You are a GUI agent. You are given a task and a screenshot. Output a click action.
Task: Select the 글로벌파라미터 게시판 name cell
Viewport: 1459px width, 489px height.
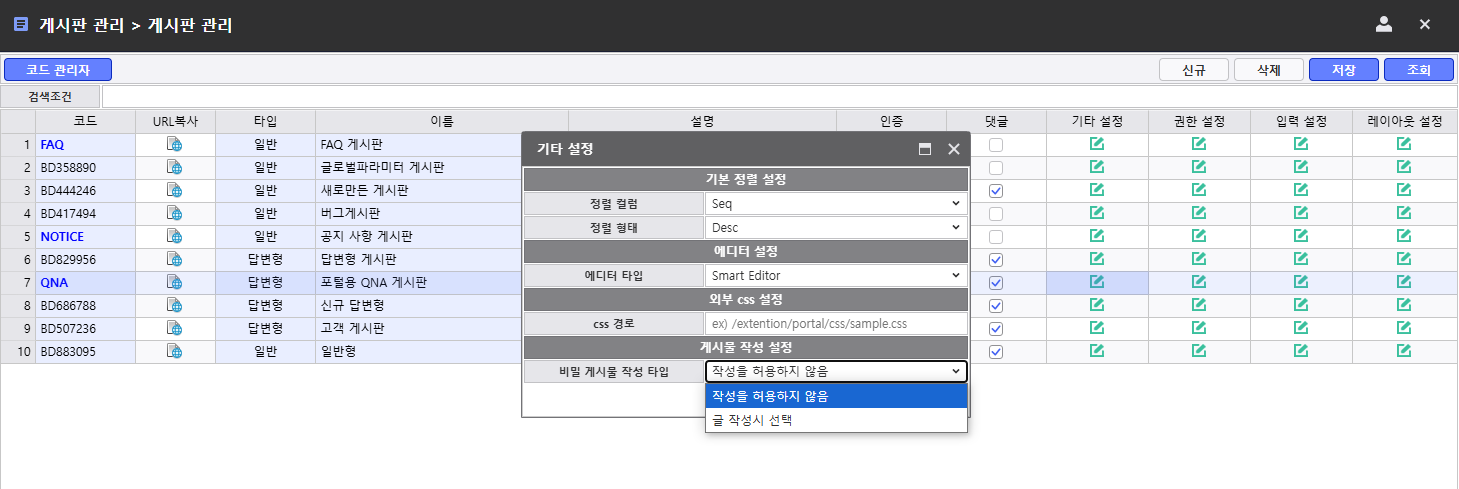pyautogui.click(x=419, y=167)
